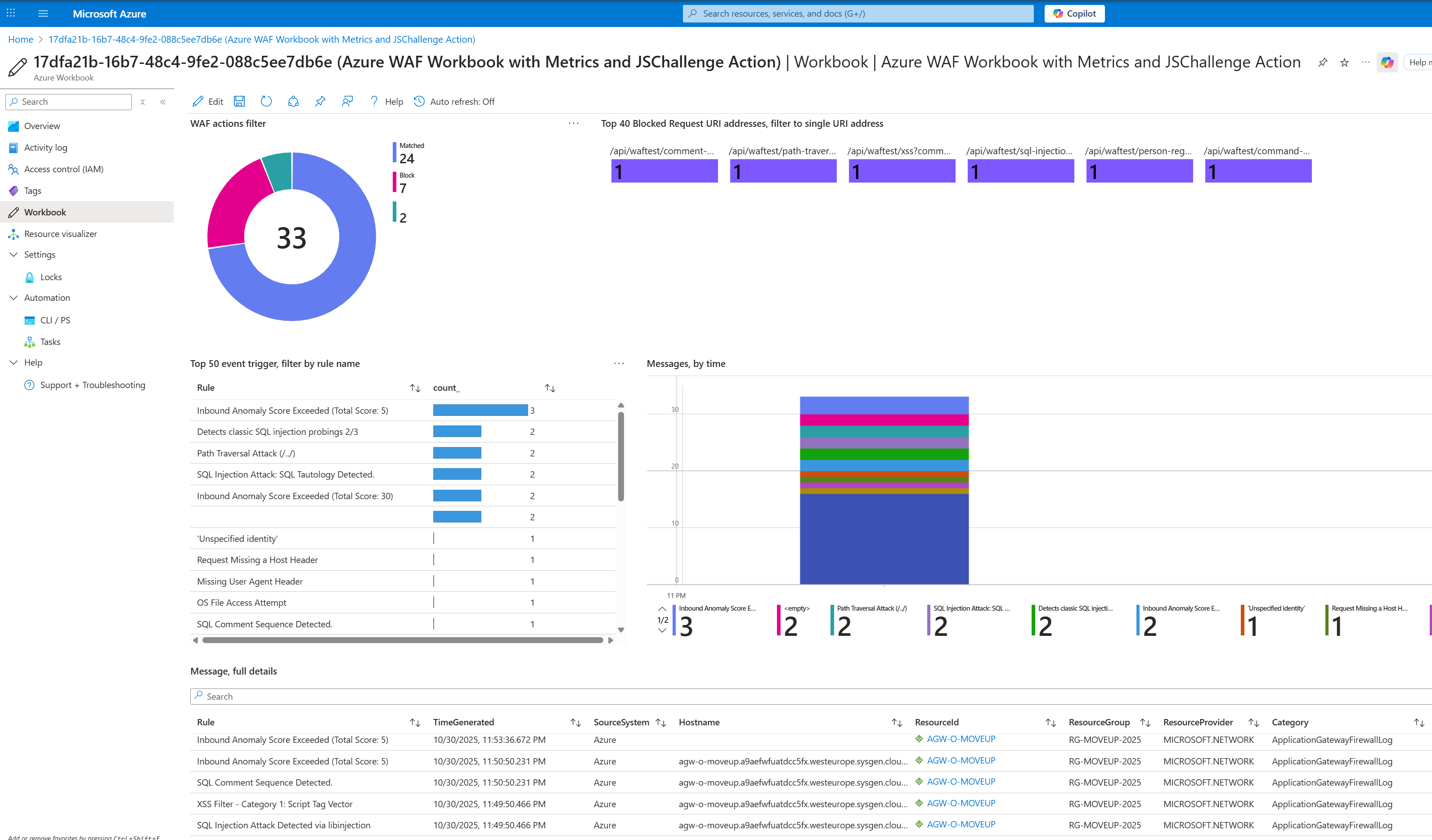Collapse the left sidebar with the chevron
Screen dimensions: 1432x840
(163, 102)
